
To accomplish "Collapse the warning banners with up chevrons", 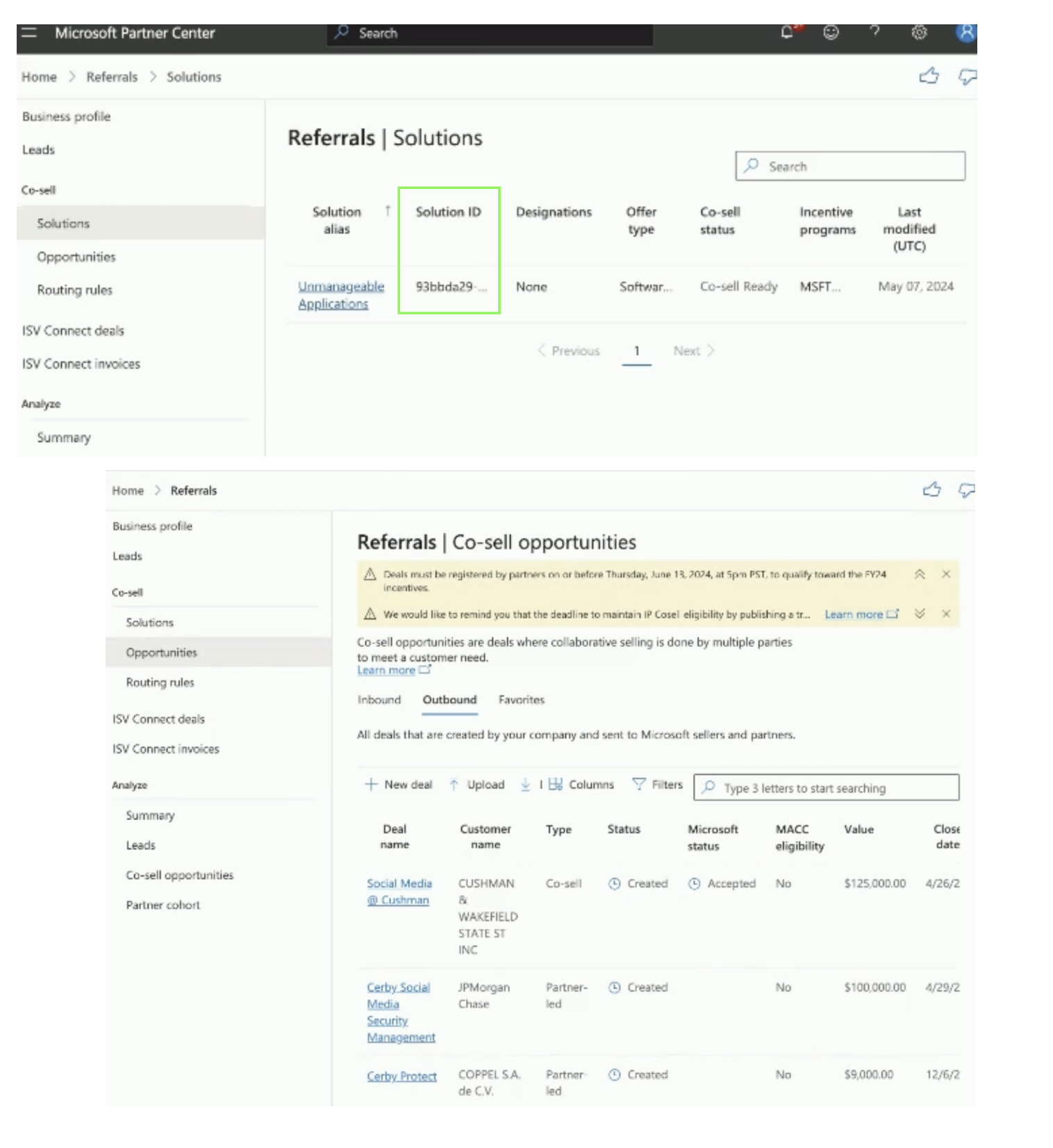I will pos(920,574).
